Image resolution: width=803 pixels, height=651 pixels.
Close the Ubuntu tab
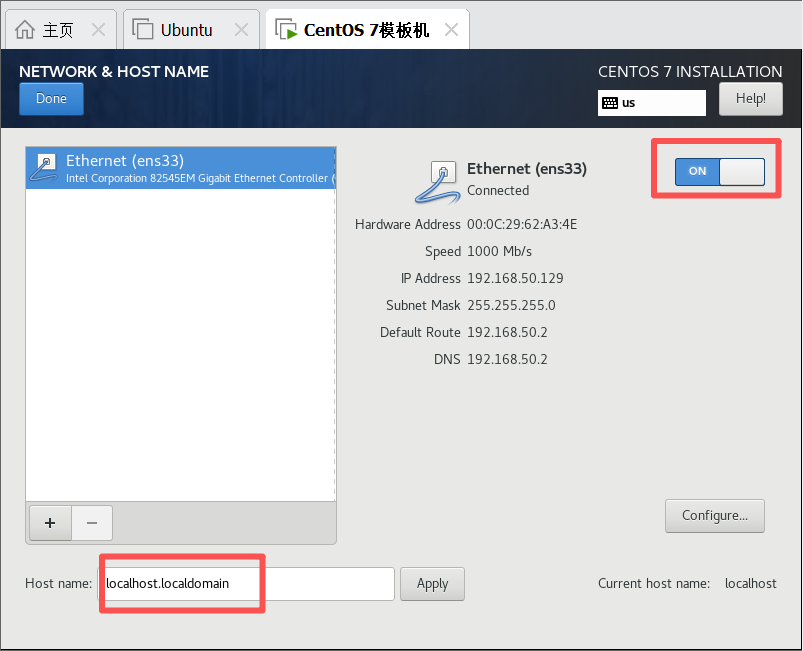pos(241,30)
